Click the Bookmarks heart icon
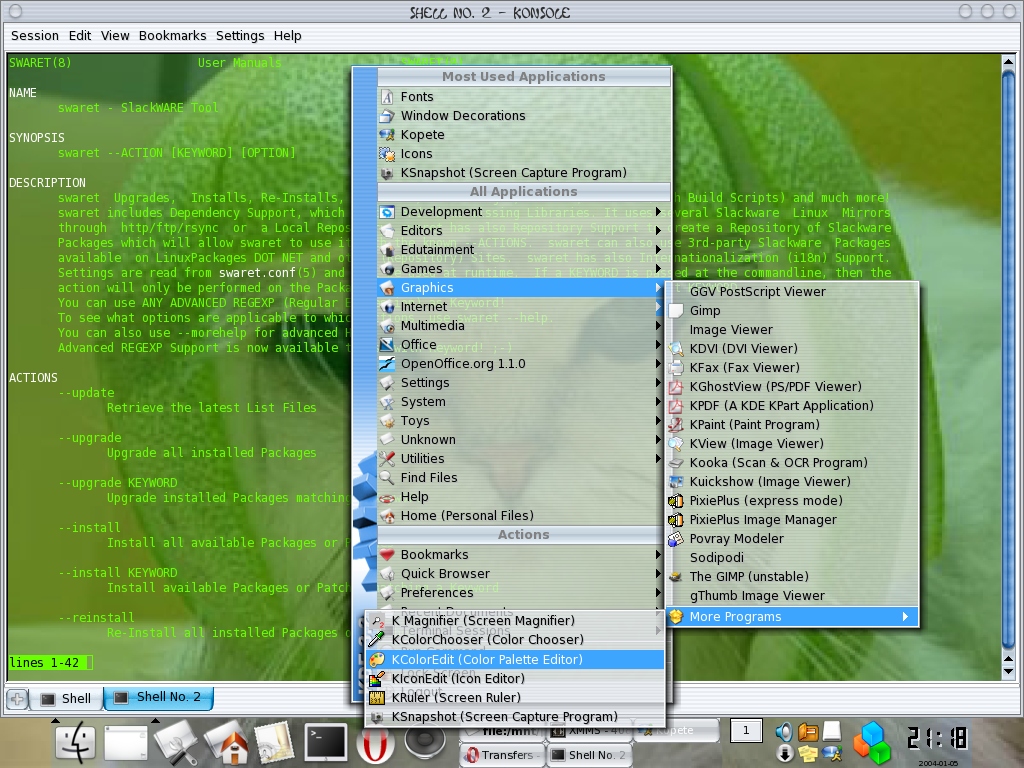 387,554
